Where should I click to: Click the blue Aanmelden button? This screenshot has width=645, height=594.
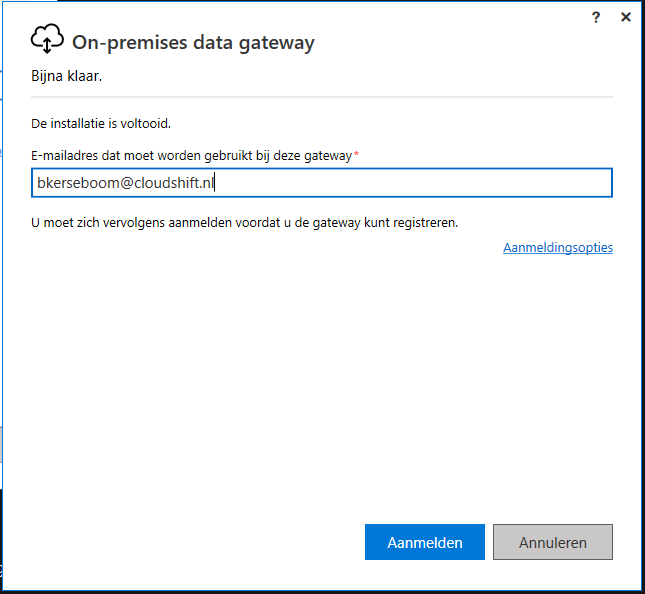point(425,542)
